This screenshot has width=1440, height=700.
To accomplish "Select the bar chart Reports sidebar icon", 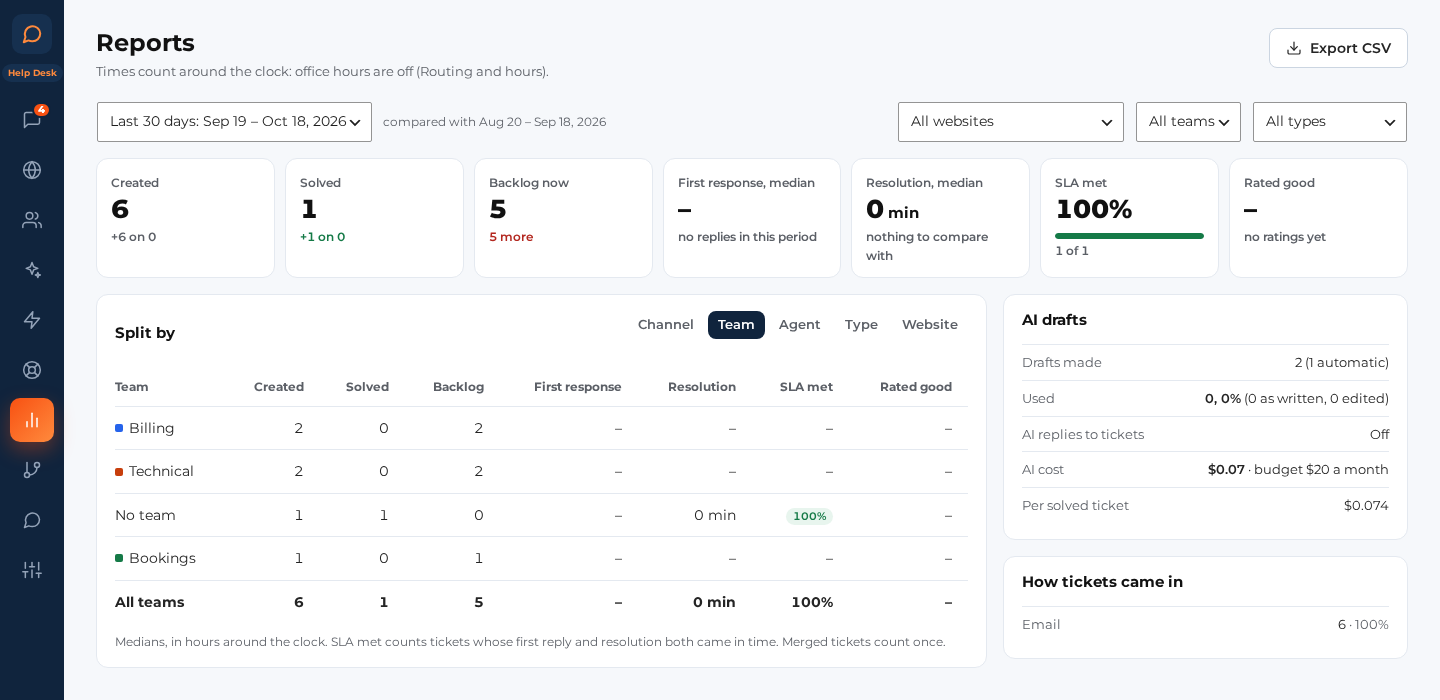I will click(x=32, y=420).
